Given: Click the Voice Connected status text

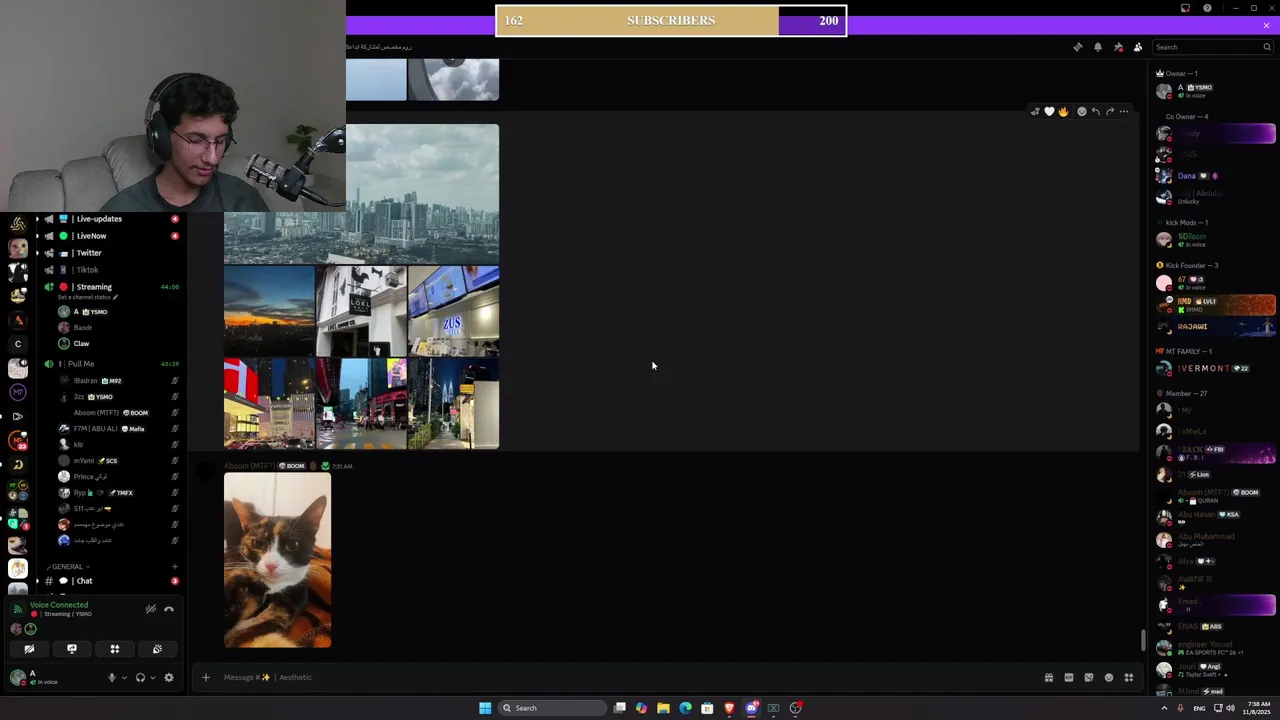Looking at the screenshot, I should tap(59, 605).
